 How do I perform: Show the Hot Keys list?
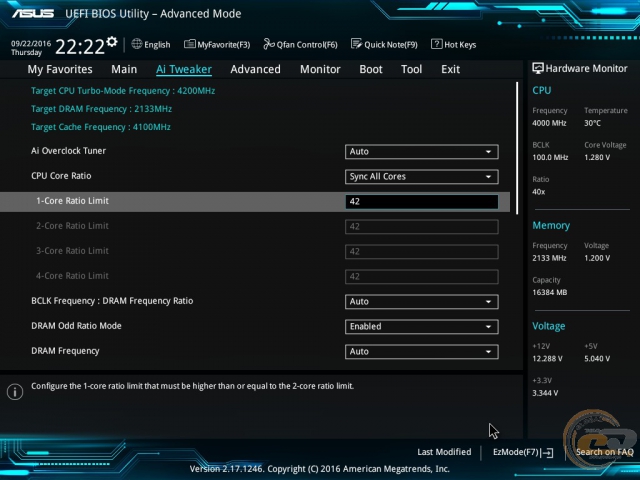pyautogui.click(x=453, y=44)
